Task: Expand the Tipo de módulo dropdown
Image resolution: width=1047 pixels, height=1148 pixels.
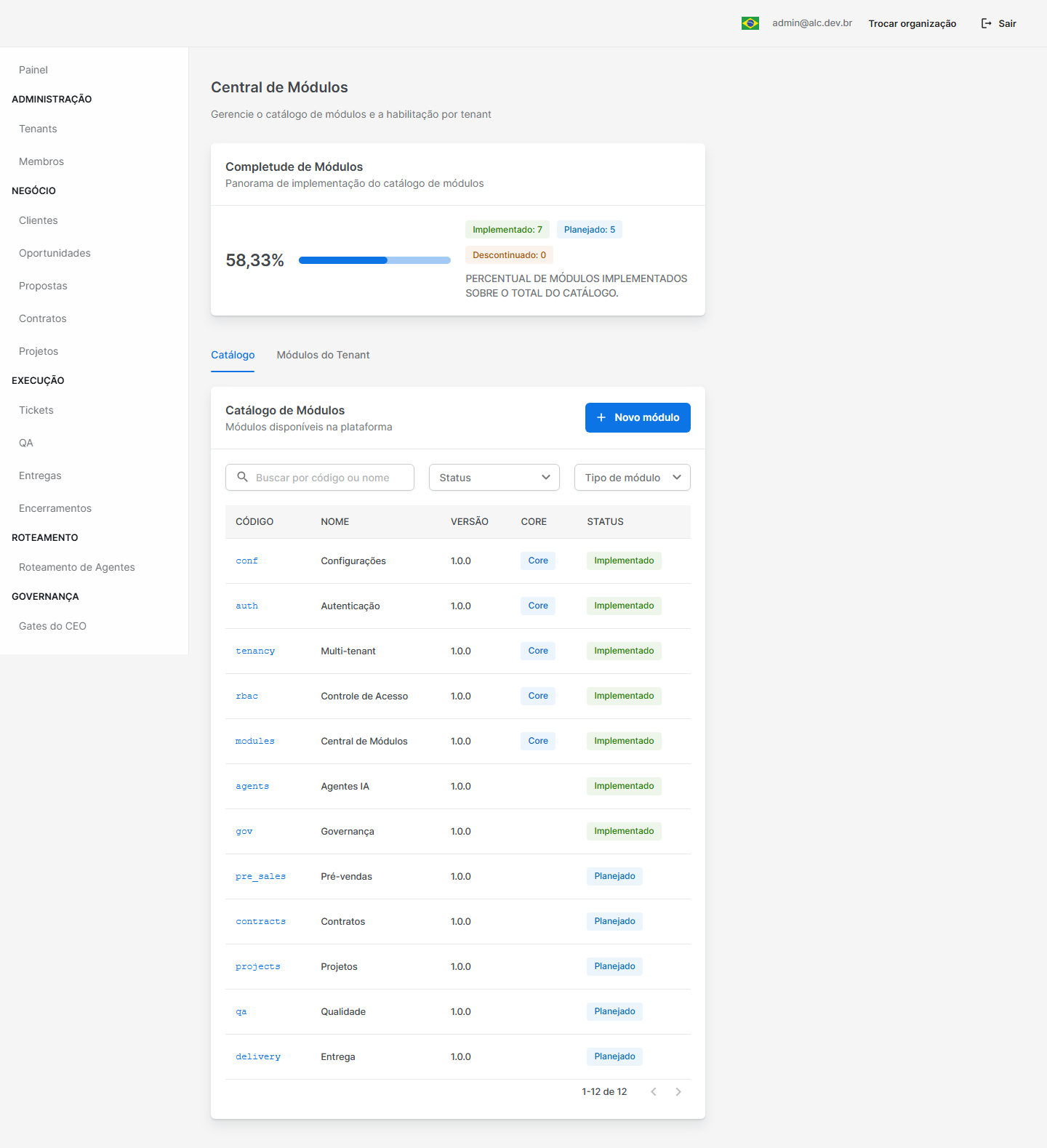Action: [633, 478]
